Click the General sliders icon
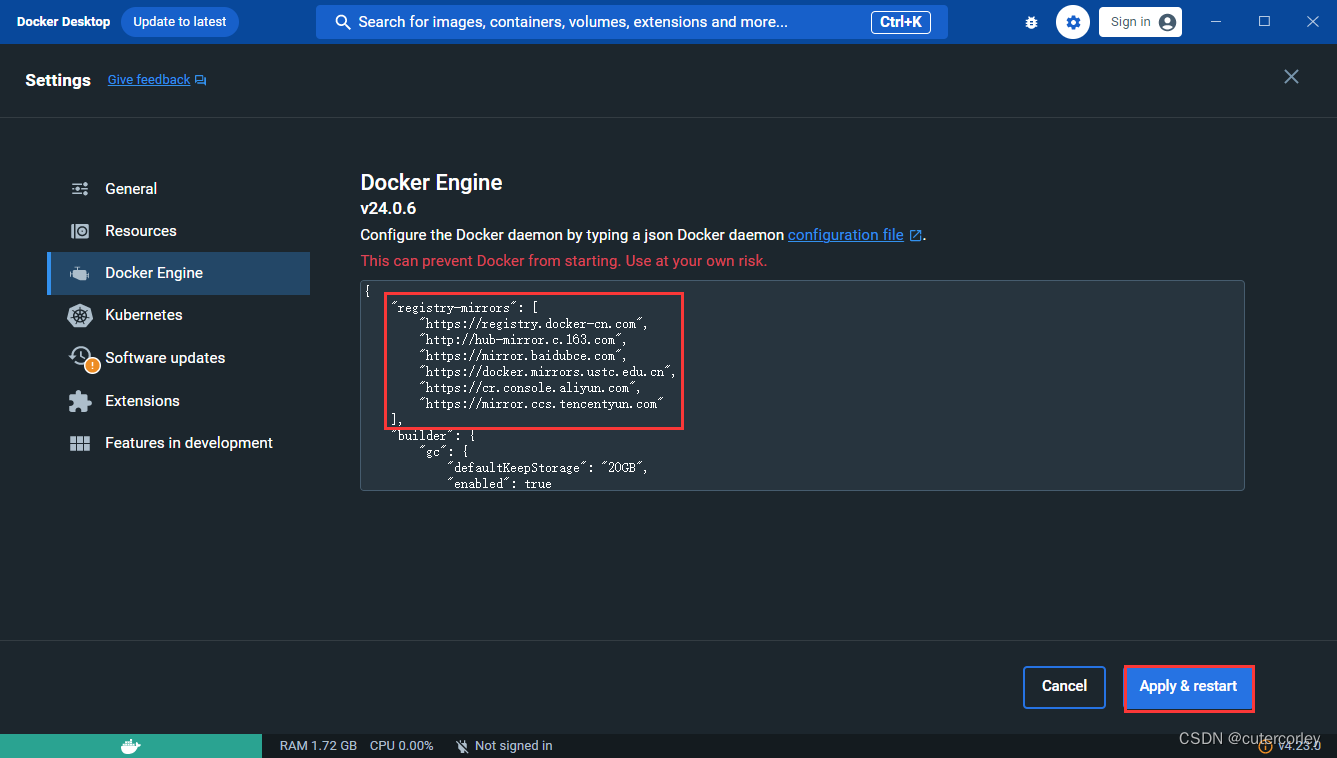The width and height of the screenshot is (1337, 758). point(80,189)
